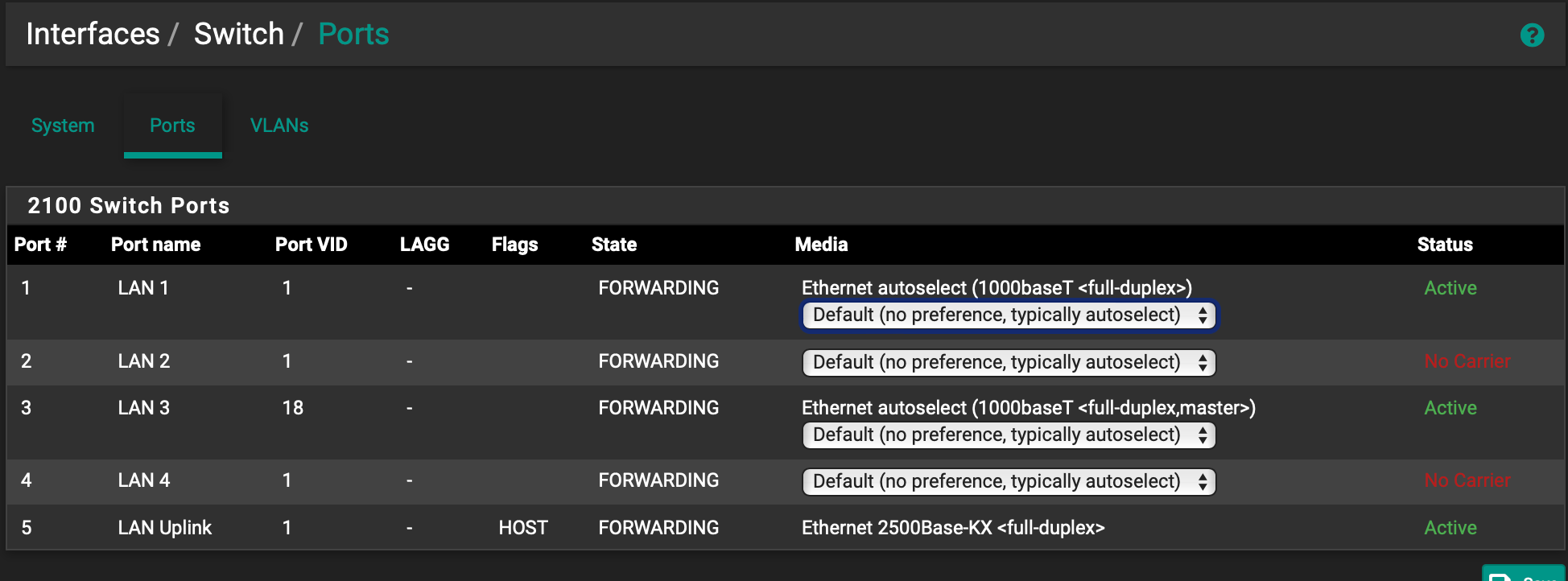
Task: Click the Port name column header
Action: click(156, 245)
